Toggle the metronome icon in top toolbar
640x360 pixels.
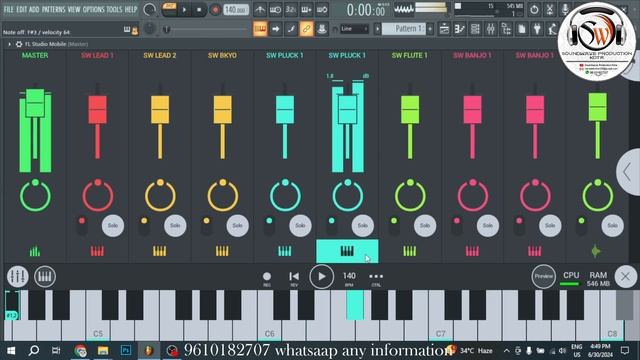260,10
